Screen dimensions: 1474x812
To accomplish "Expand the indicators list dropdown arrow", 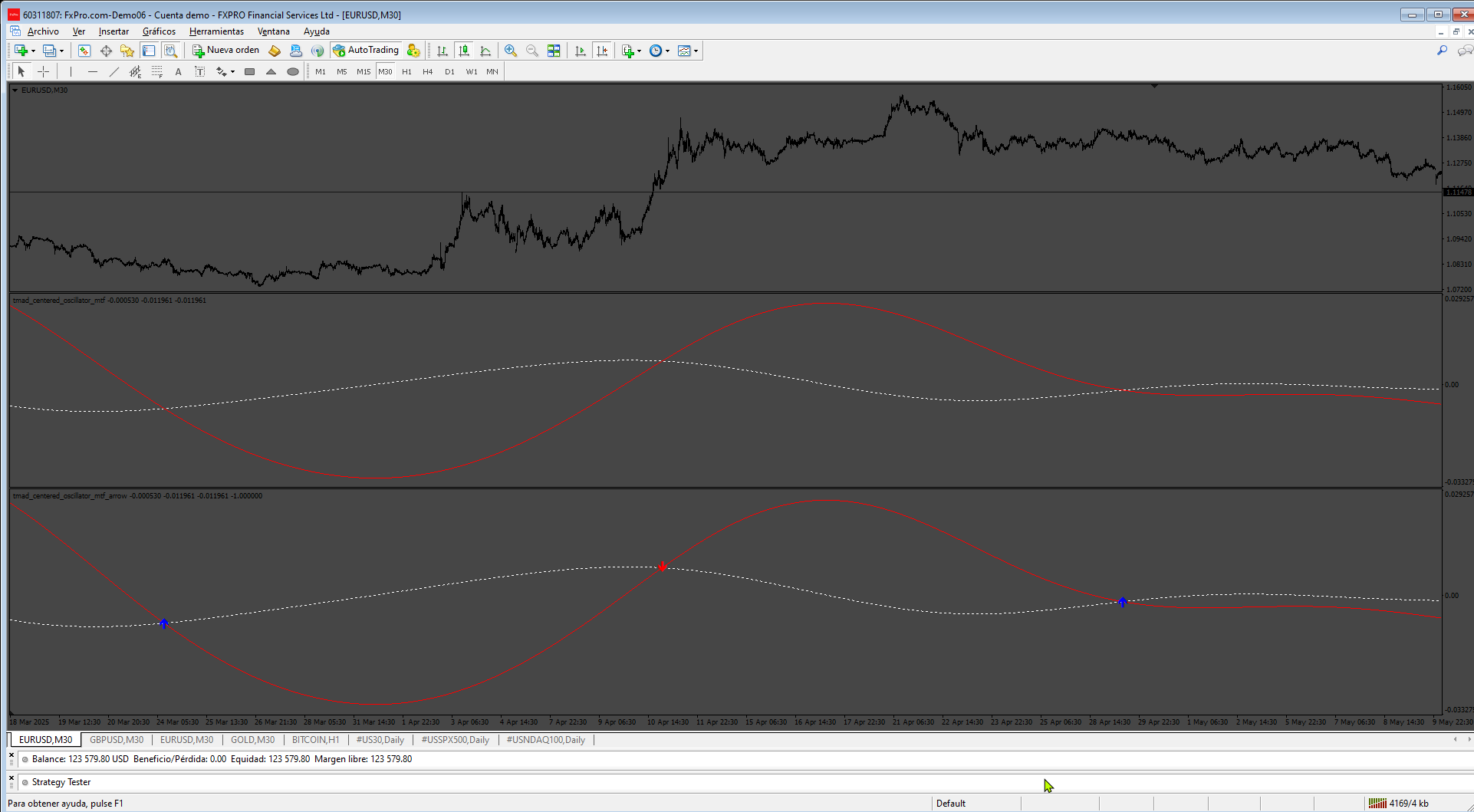I will click(x=639, y=51).
